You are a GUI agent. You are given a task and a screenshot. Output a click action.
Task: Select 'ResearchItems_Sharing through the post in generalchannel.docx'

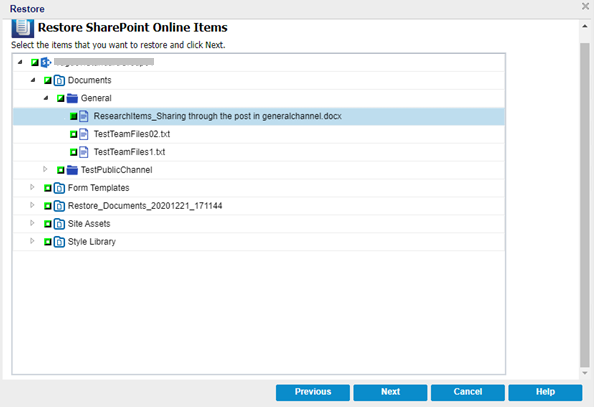[217, 116]
